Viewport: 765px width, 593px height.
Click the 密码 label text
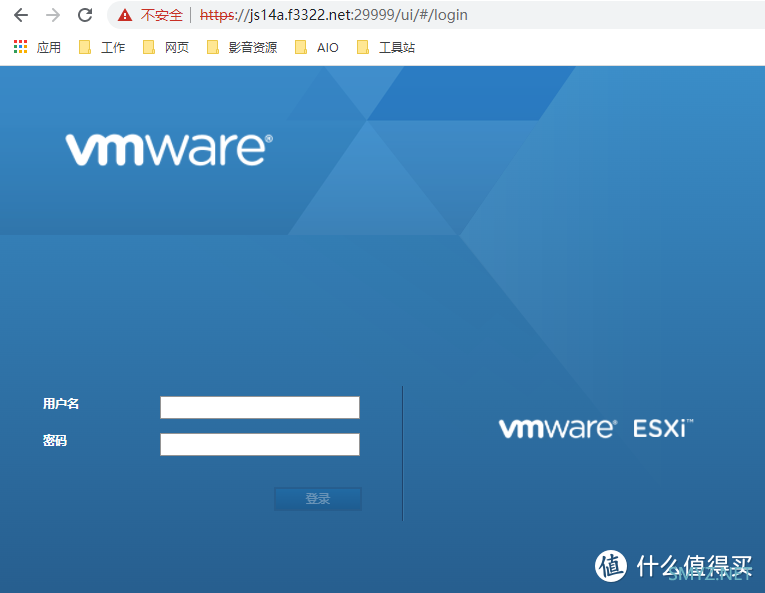[55, 441]
